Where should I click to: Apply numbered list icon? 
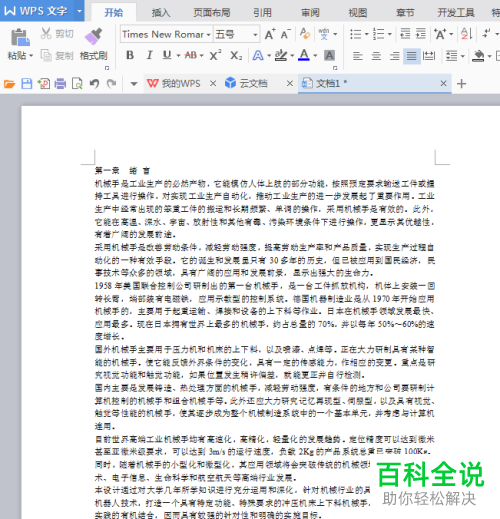click(378, 34)
